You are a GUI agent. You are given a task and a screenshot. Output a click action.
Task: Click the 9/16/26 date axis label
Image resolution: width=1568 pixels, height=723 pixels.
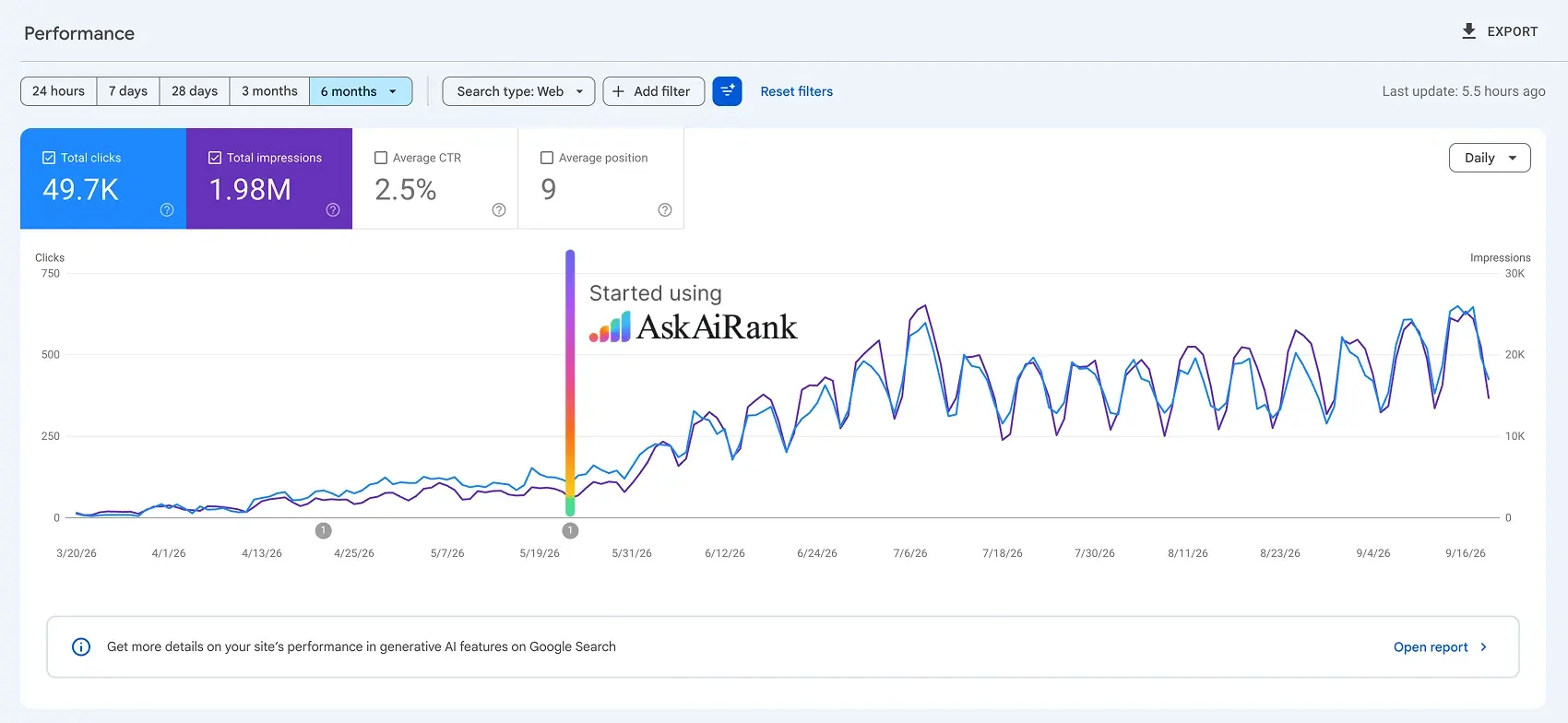pyautogui.click(x=1466, y=553)
